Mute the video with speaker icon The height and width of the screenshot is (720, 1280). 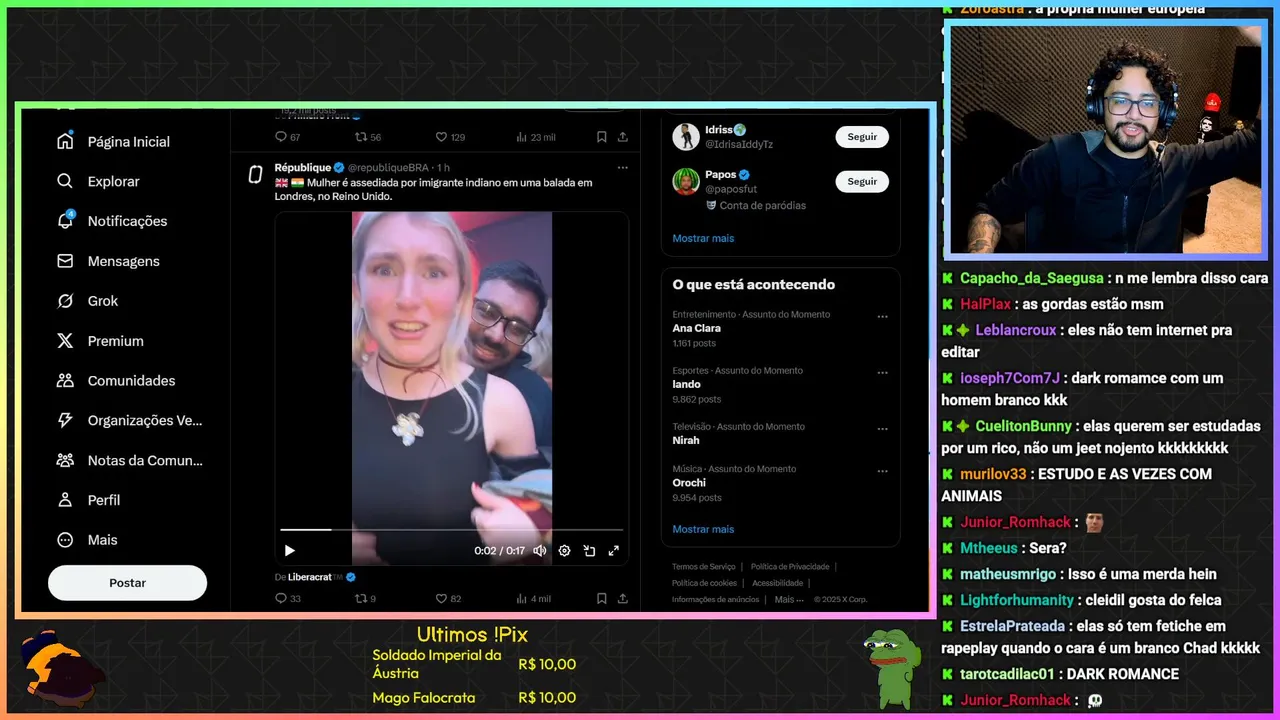[540, 550]
